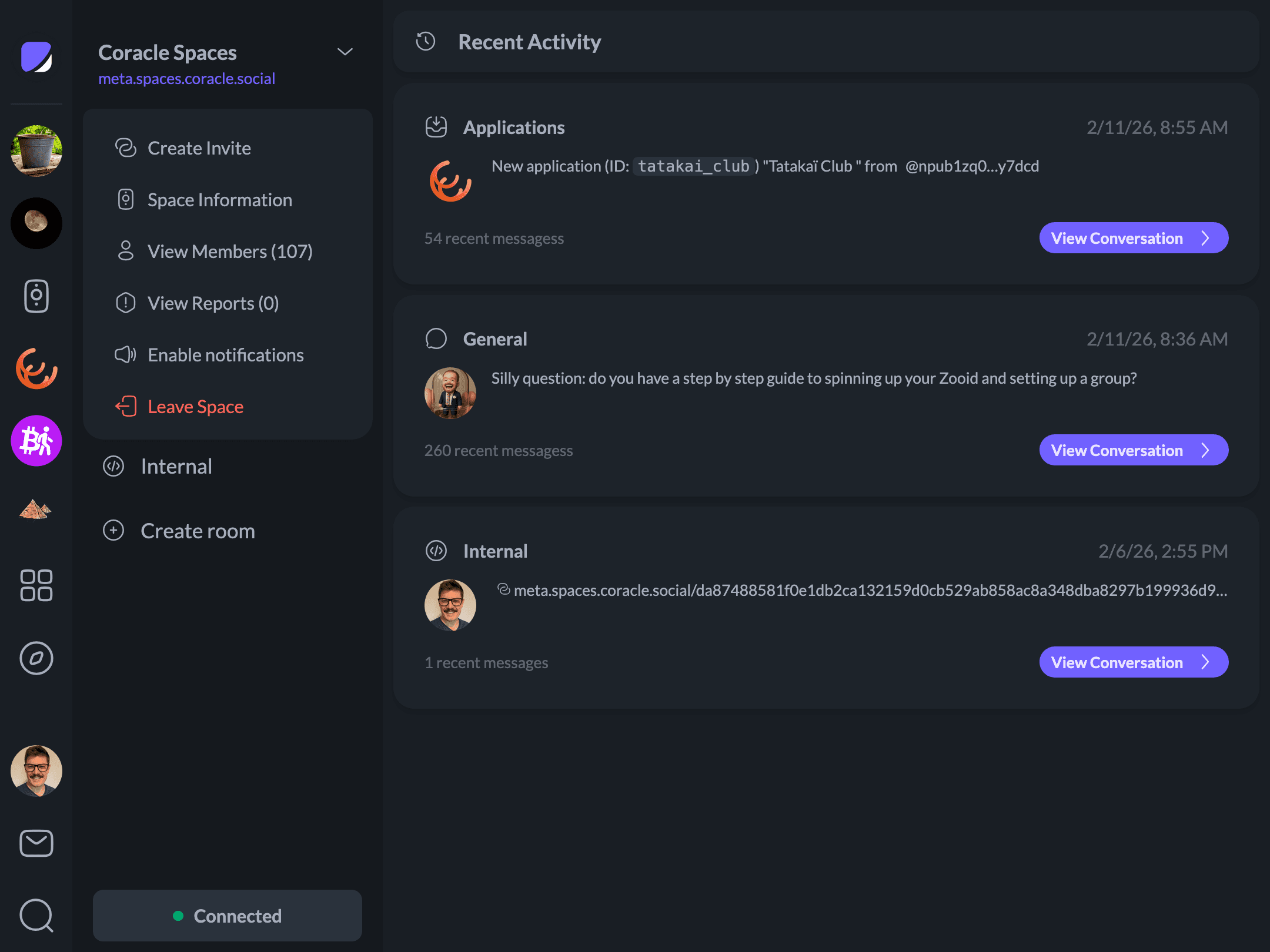Click the Flotilla logo icon in sidebar
The height and width of the screenshot is (952, 1270).
click(36, 57)
